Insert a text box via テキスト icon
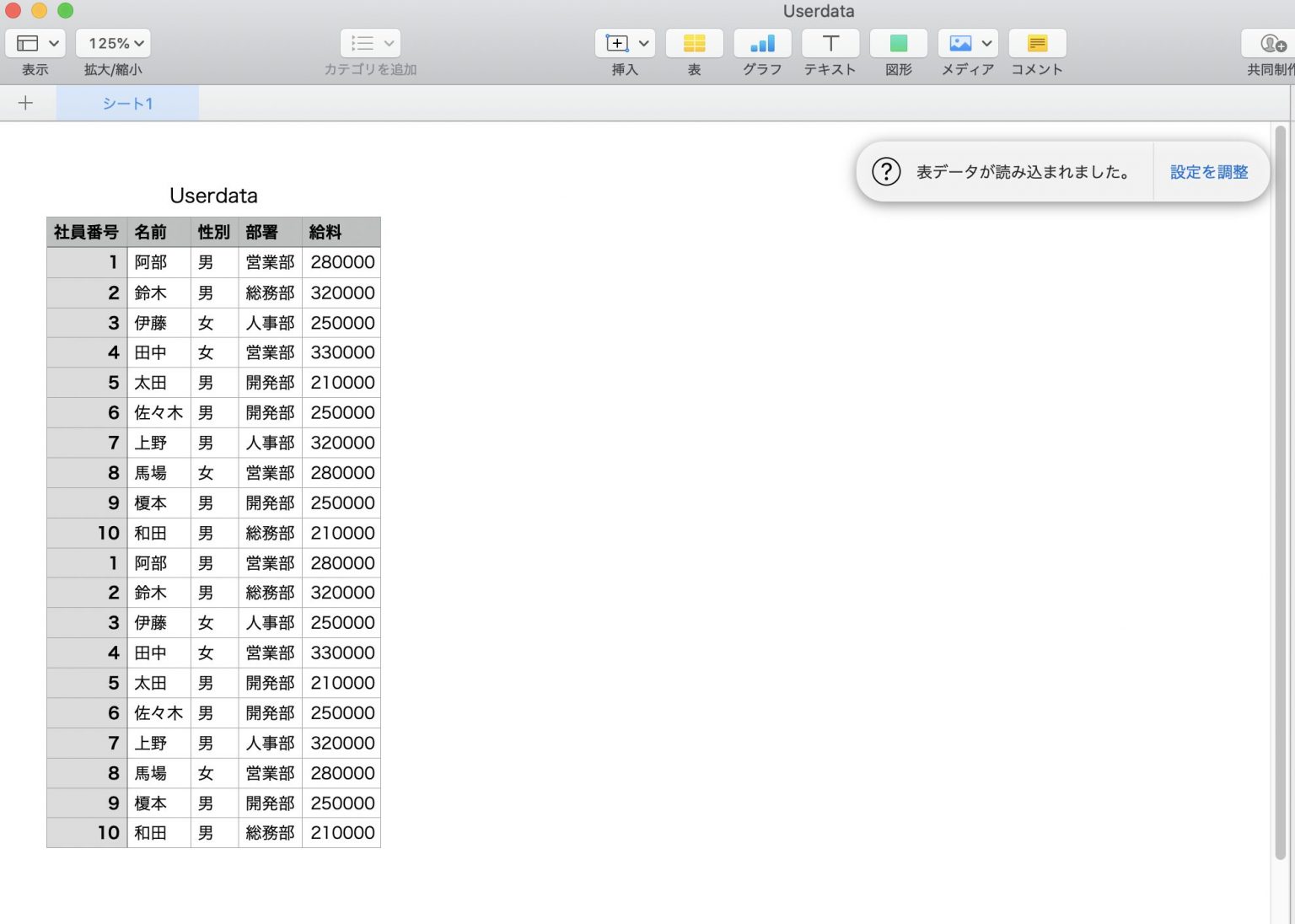The width and height of the screenshot is (1295, 924). (830, 43)
